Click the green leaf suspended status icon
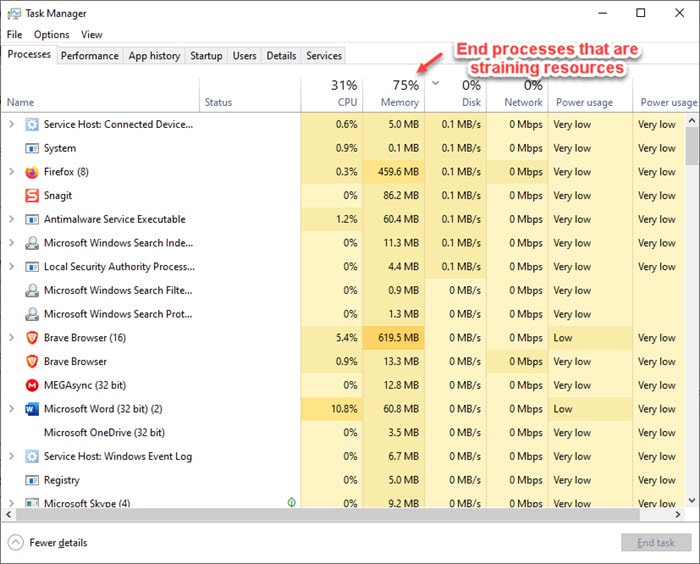Viewport: 700px width, 564px height. (x=292, y=502)
